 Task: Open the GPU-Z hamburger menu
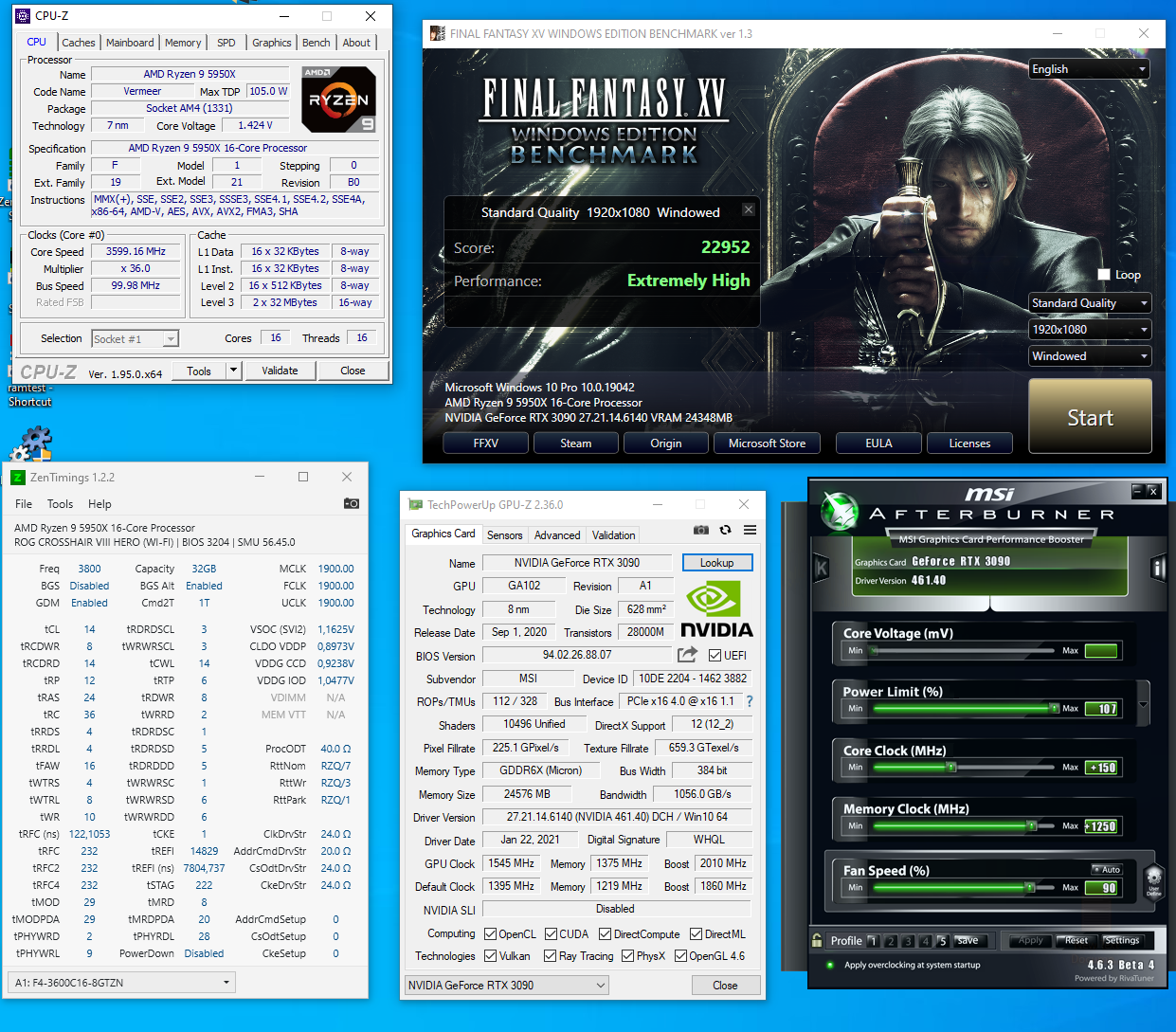click(750, 530)
